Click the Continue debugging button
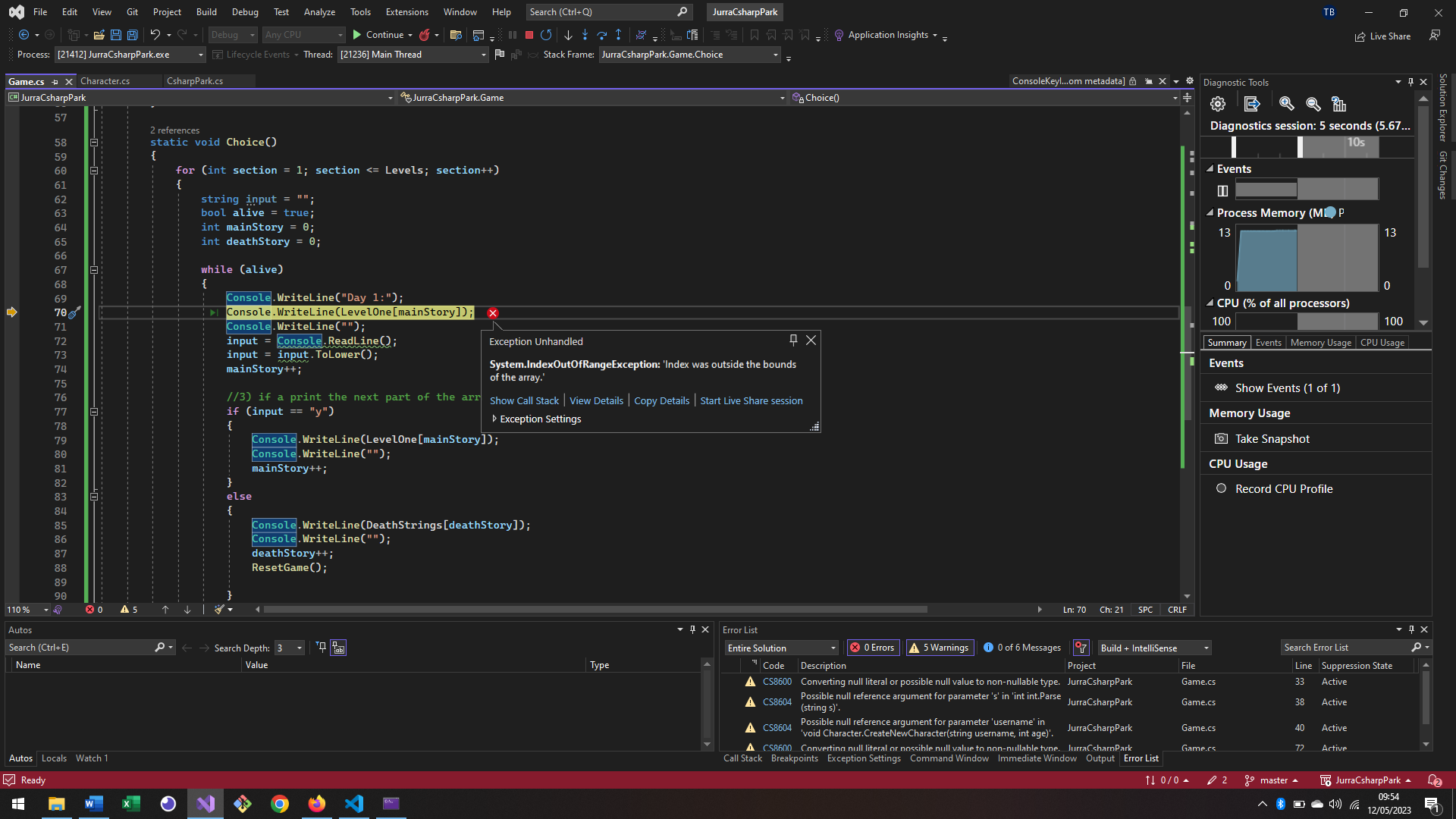Image resolution: width=1456 pixels, height=819 pixels. click(x=382, y=35)
